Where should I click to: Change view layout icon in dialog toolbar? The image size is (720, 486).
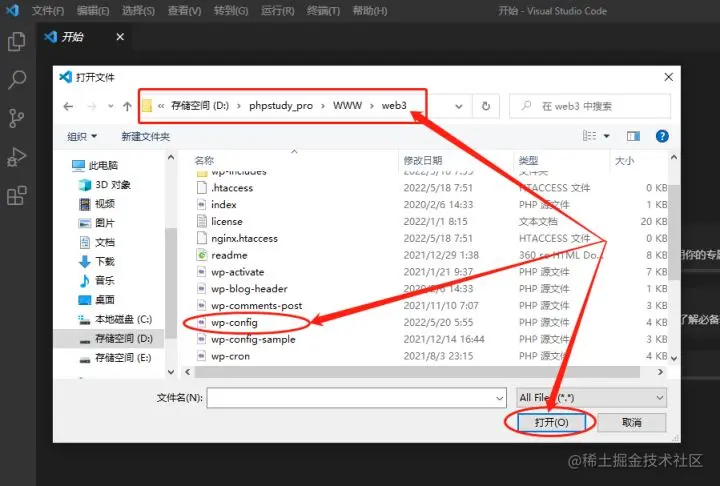589,136
